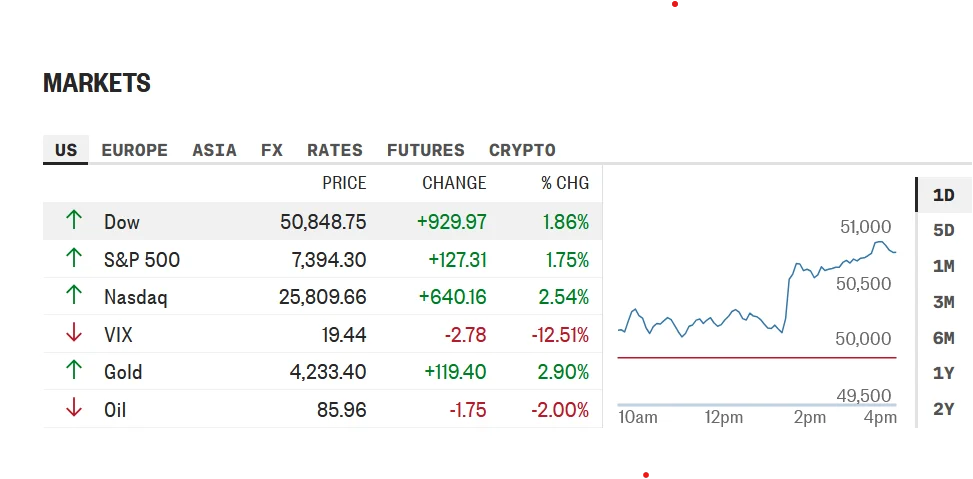Viewport: 973px width, 479px height.
Task: Click the up arrow icon for Nasdaq
Action: click(74, 296)
